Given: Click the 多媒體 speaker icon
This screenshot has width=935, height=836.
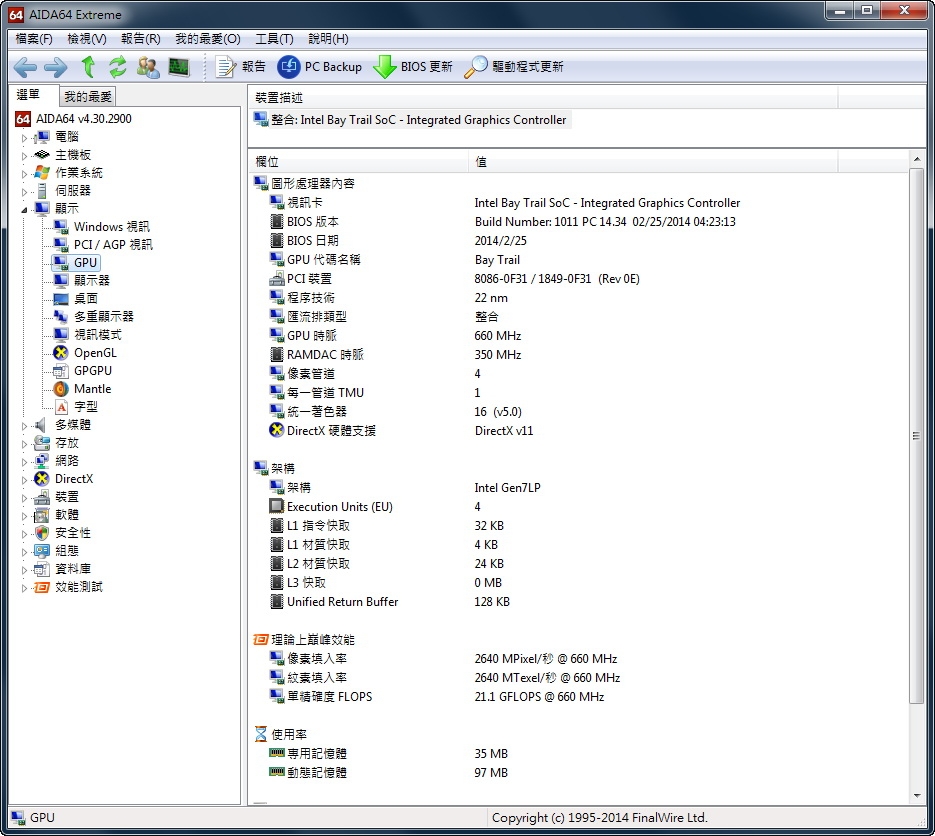Looking at the screenshot, I should (41, 425).
